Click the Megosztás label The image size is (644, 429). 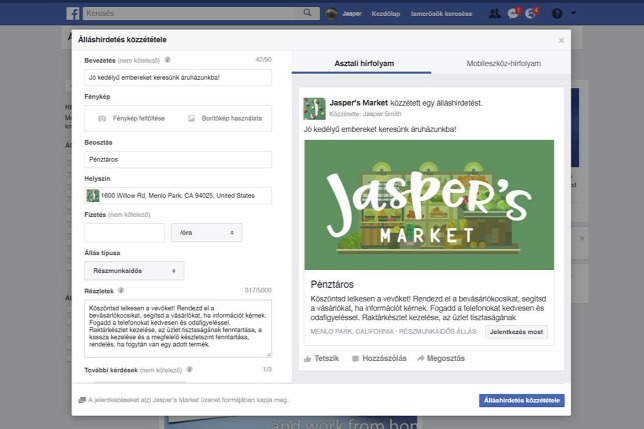446,358
